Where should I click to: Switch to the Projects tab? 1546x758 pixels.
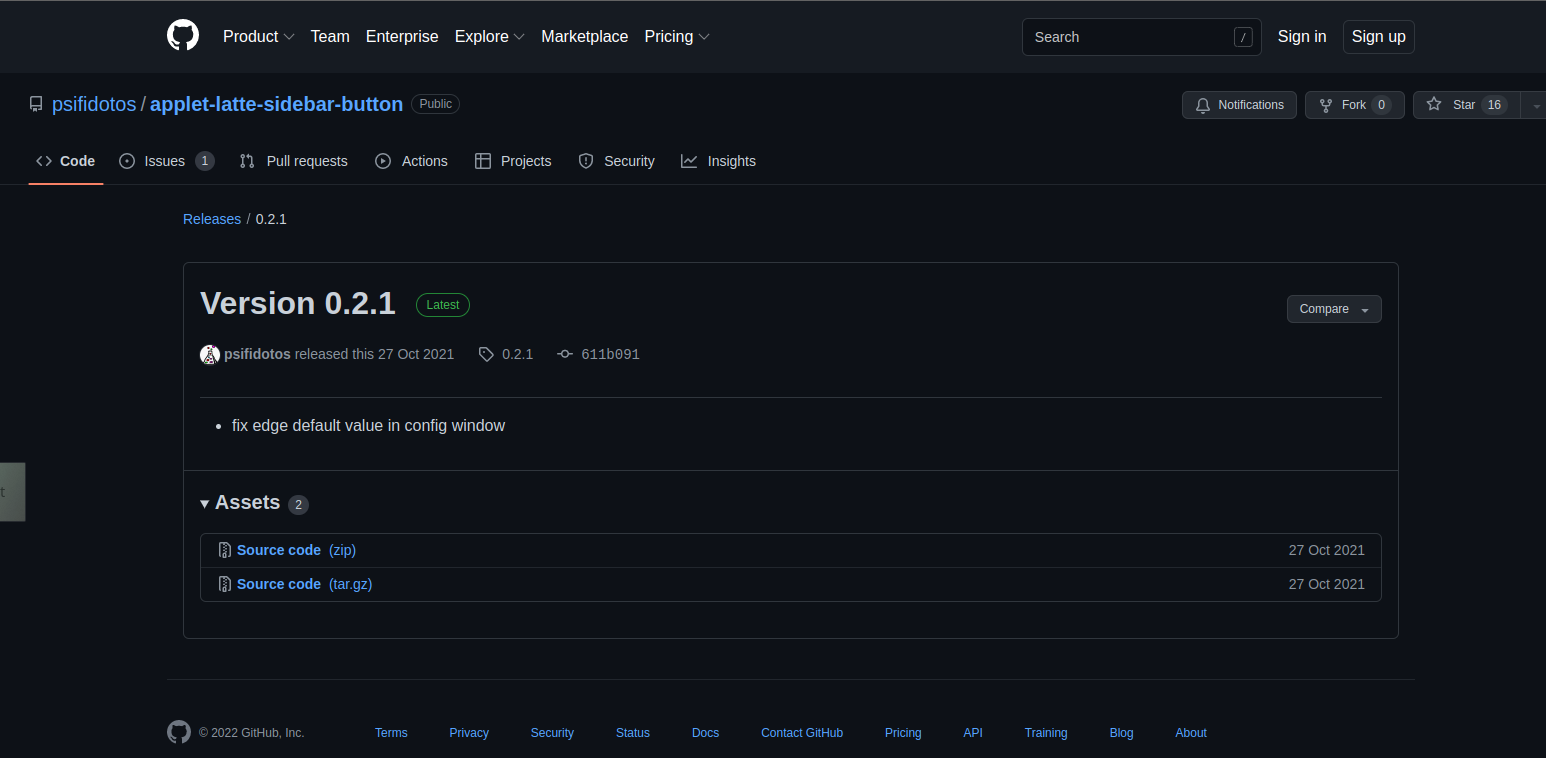(x=513, y=161)
